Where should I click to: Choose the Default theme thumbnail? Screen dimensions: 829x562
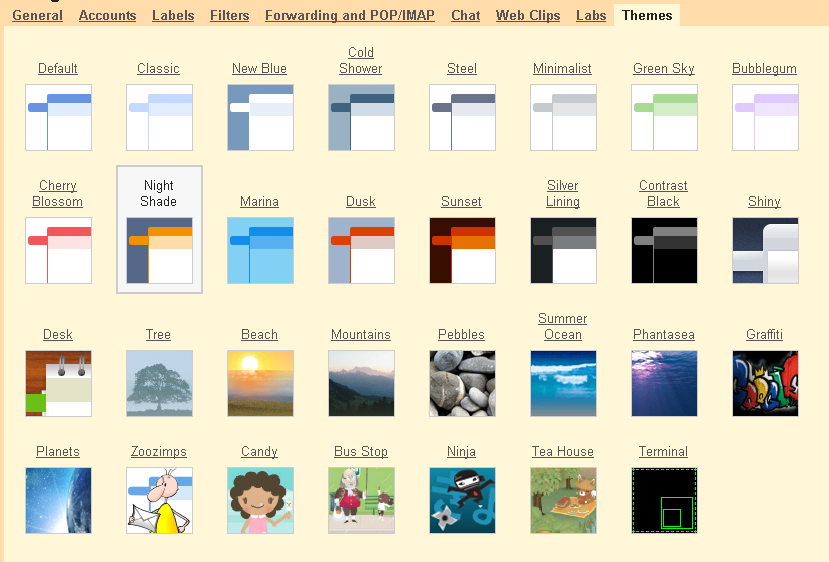(59, 117)
